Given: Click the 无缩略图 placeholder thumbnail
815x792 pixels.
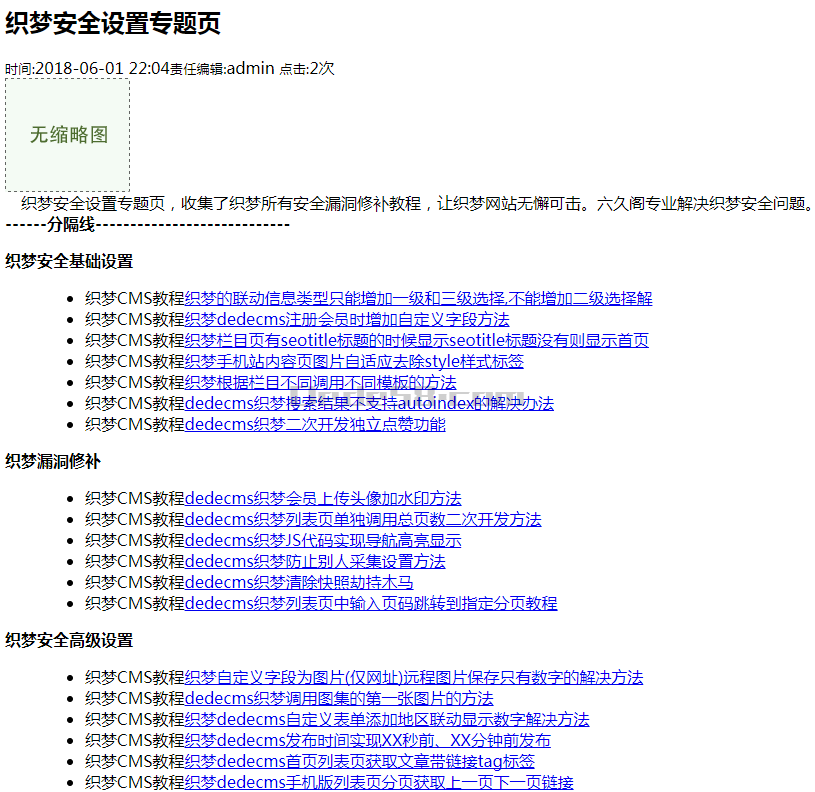Looking at the screenshot, I should tap(67, 135).
